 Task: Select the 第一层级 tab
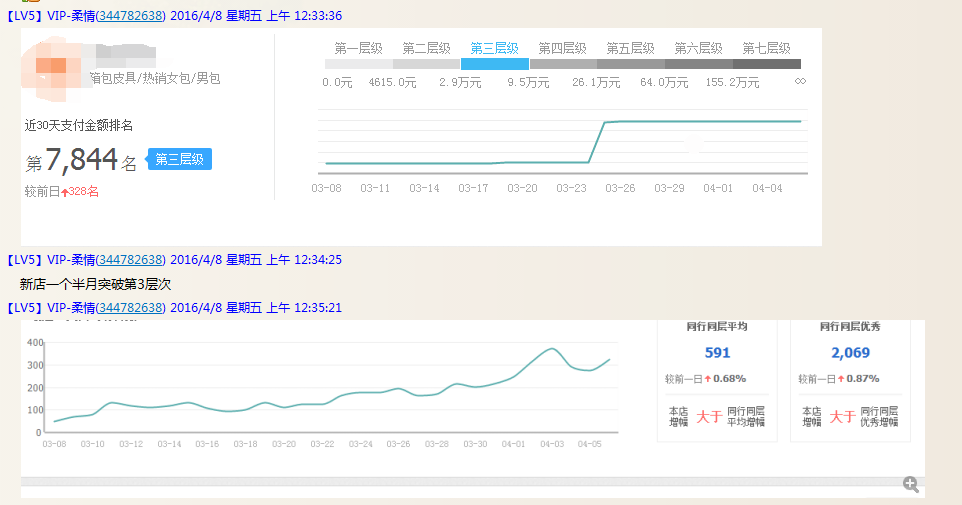358,48
